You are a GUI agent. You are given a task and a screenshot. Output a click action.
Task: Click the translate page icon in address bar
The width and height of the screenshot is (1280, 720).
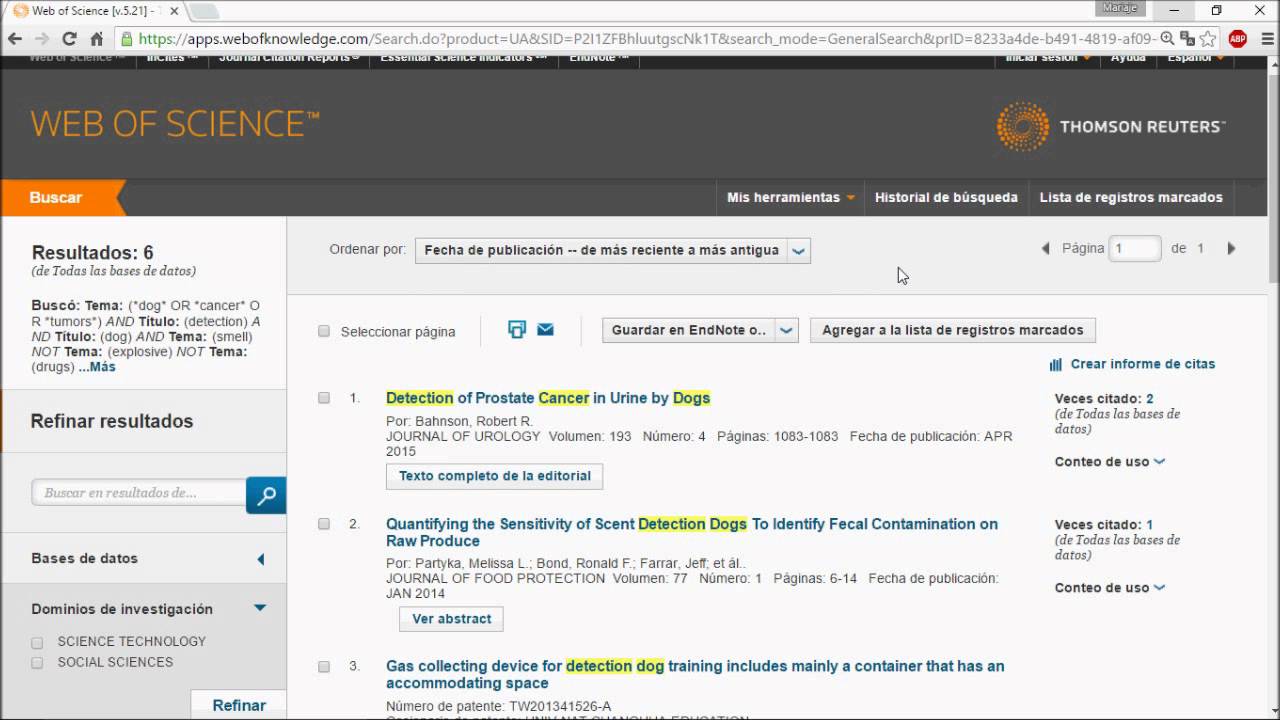[x=1188, y=39]
